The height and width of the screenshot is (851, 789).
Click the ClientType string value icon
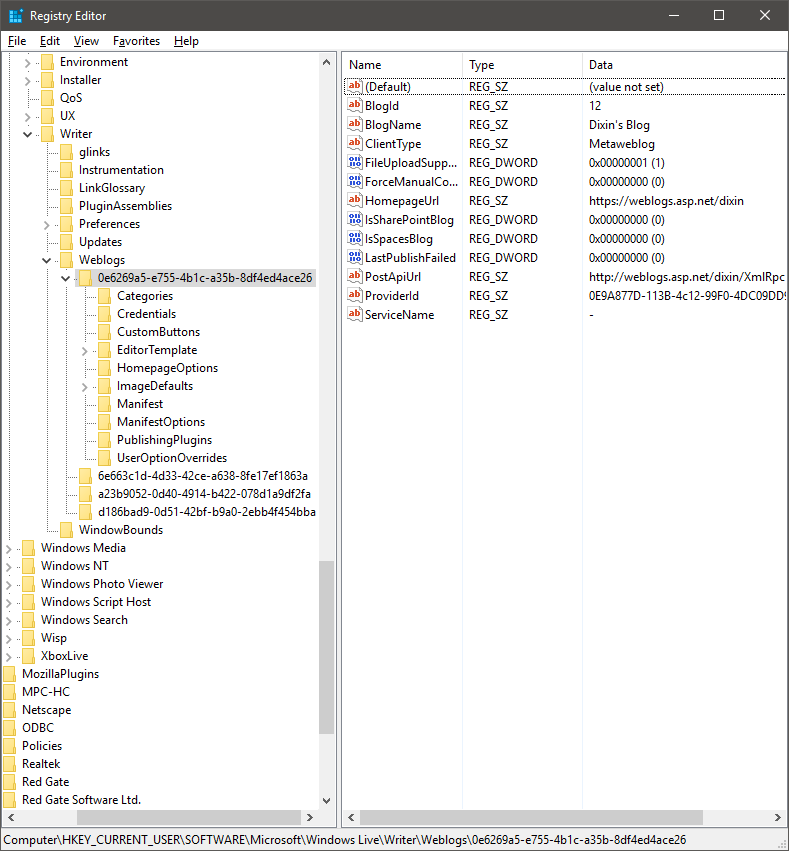[x=354, y=143]
